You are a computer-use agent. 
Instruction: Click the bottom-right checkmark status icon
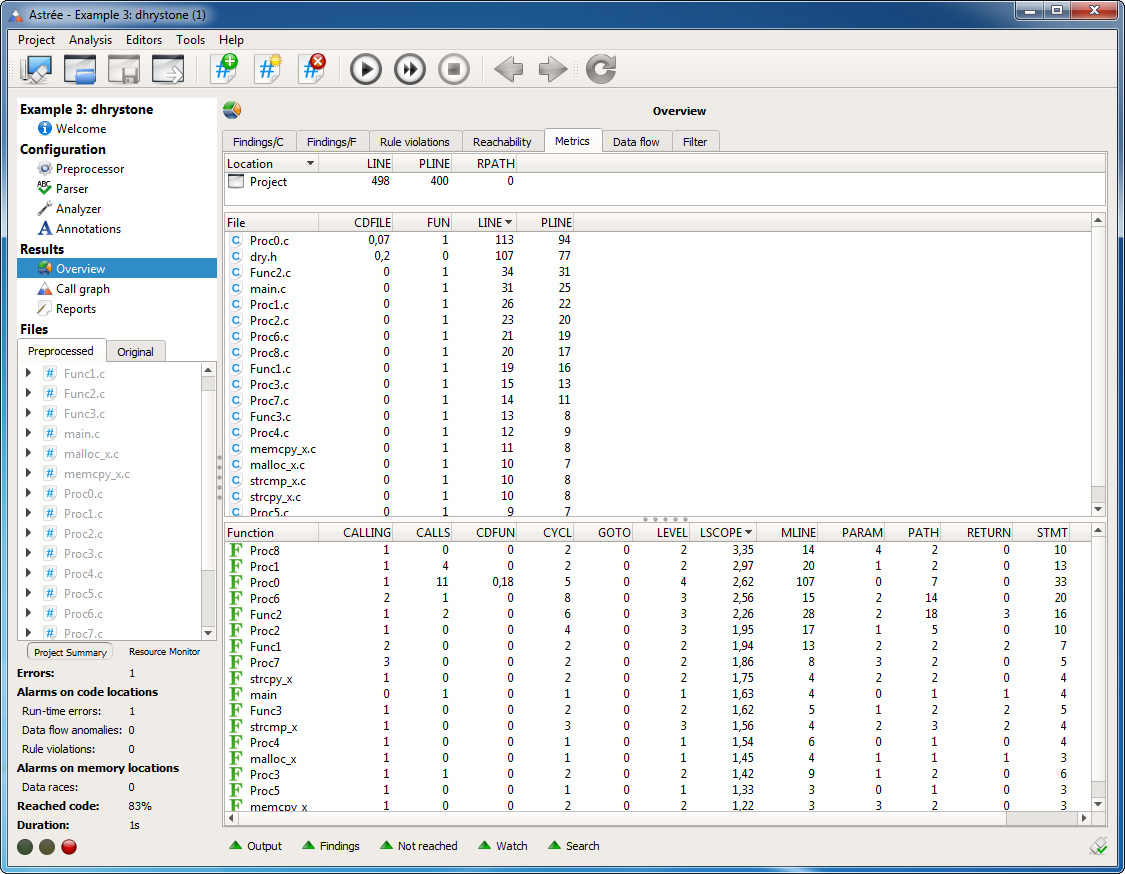pos(1098,846)
